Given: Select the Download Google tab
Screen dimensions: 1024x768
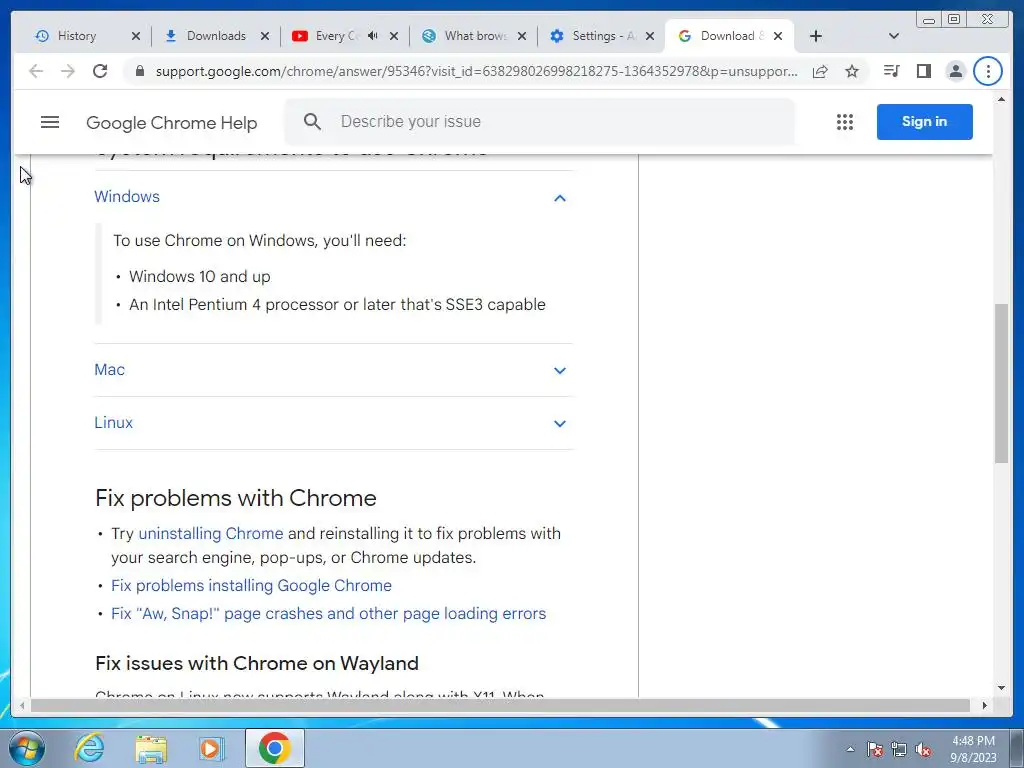Looking at the screenshot, I should coord(731,36).
